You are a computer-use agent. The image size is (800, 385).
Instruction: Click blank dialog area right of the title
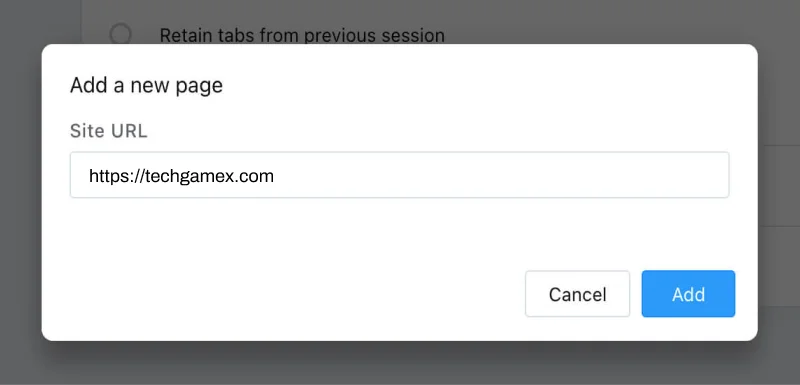[485, 86]
